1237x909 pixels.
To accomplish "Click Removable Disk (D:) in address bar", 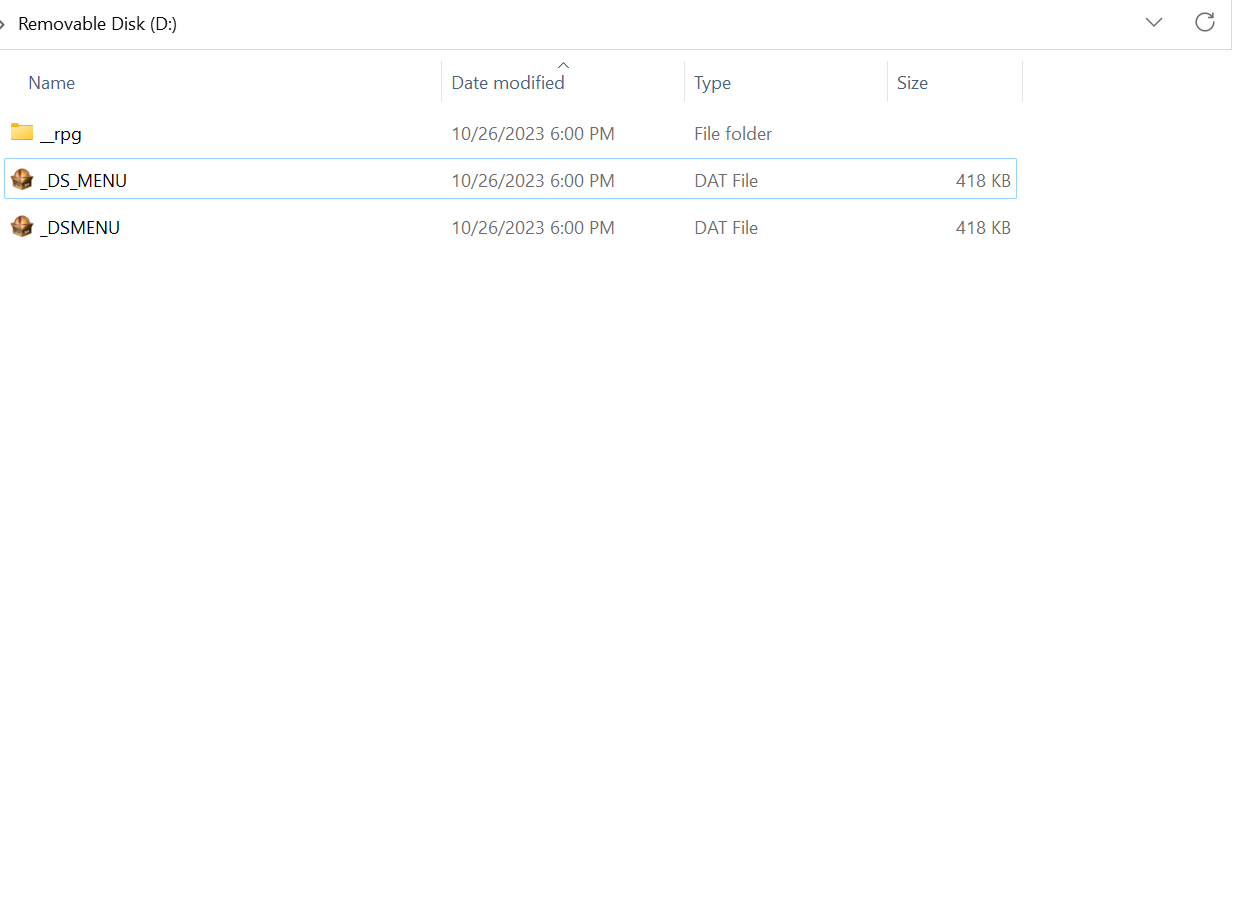I will click(x=97, y=24).
